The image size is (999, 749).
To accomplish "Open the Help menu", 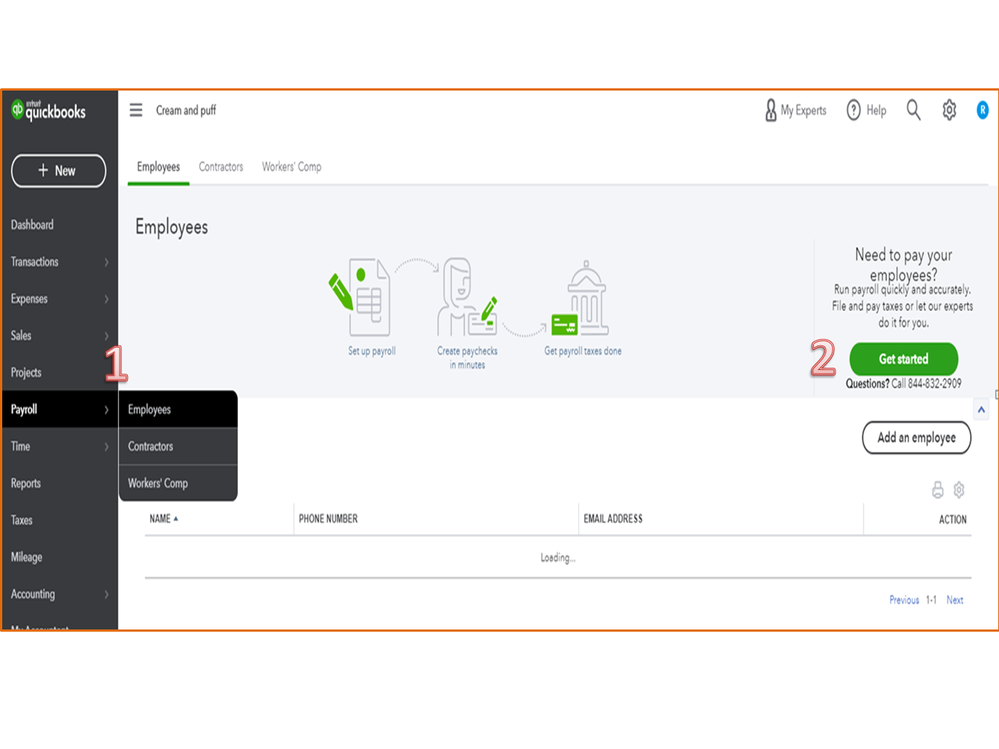I will pos(866,110).
